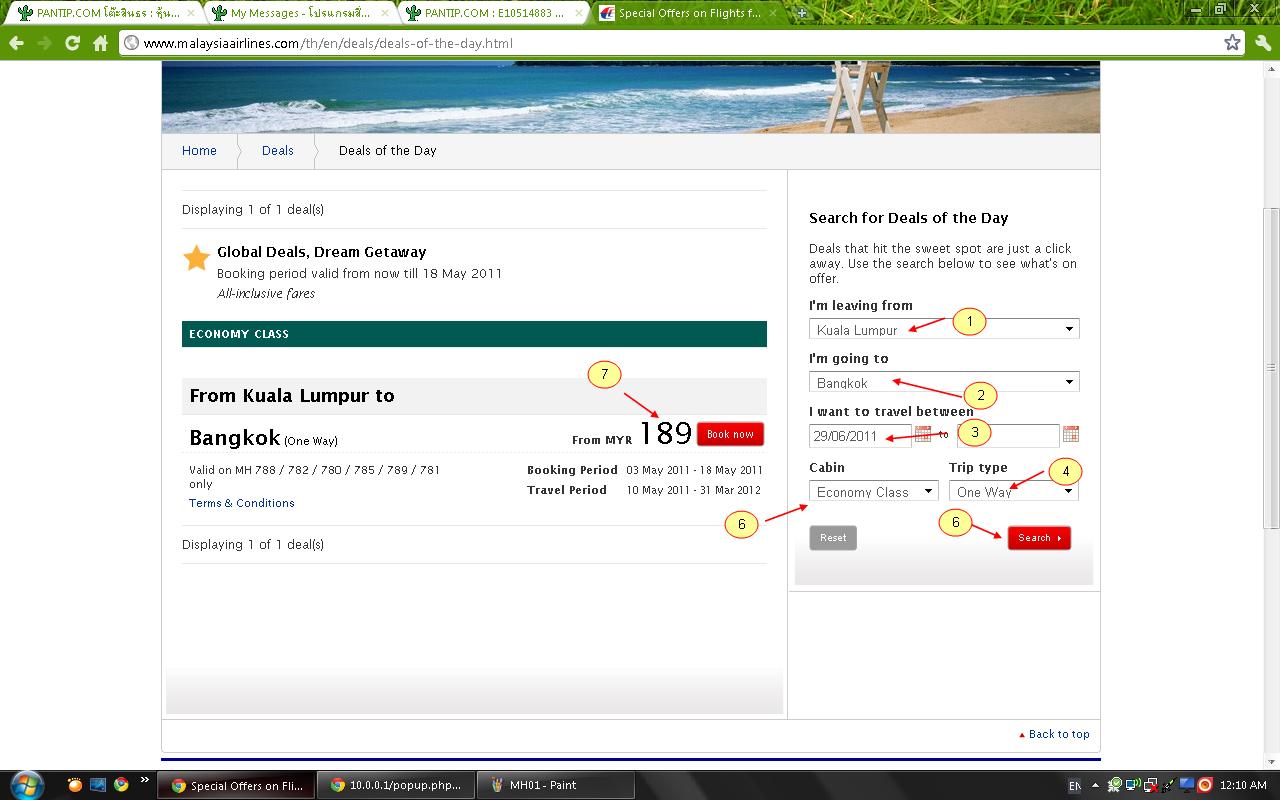
Task: Switch to the first PANTIP.COM tab
Action: tap(105, 13)
